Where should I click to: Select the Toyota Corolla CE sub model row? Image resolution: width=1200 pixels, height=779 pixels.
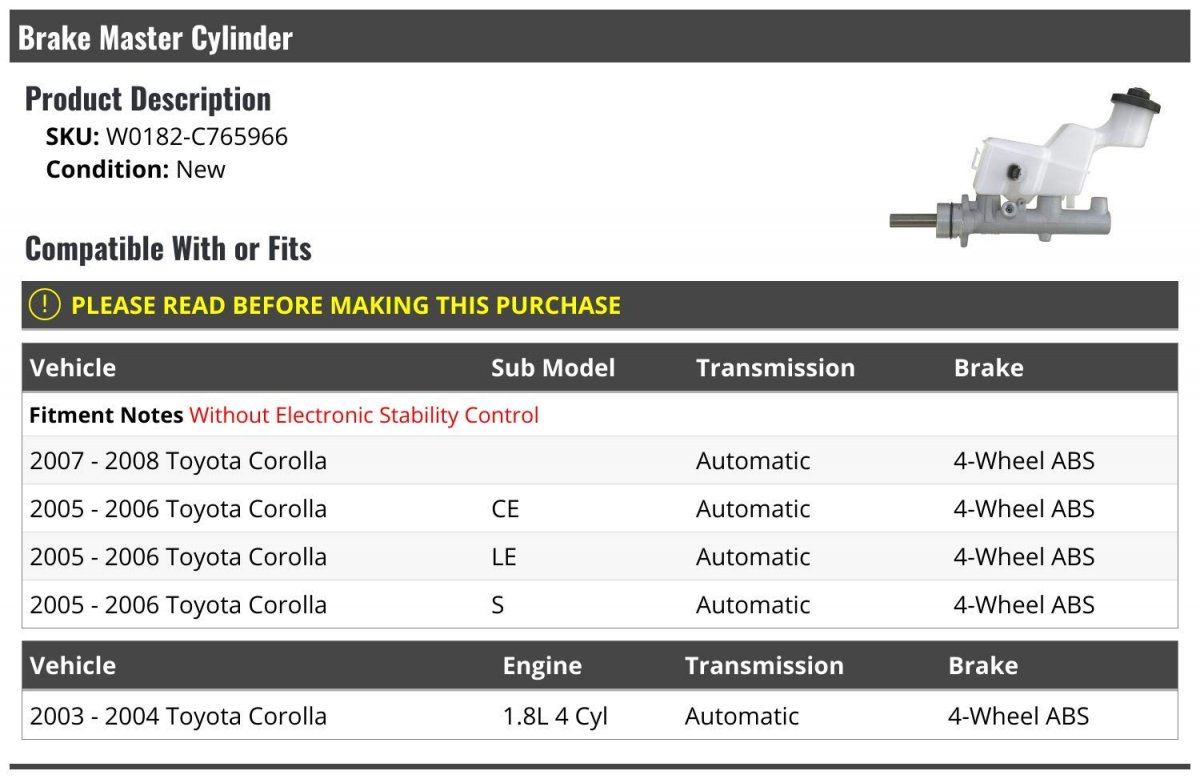tap(600, 509)
